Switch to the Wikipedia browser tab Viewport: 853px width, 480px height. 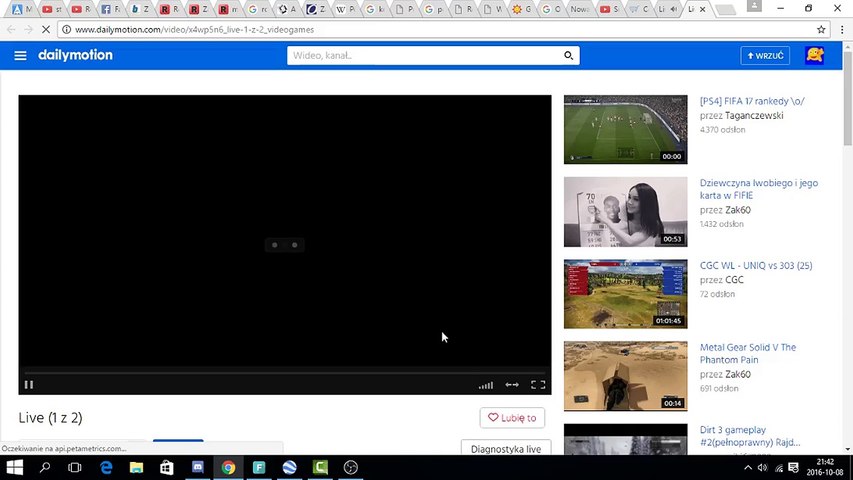(x=345, y=9)
